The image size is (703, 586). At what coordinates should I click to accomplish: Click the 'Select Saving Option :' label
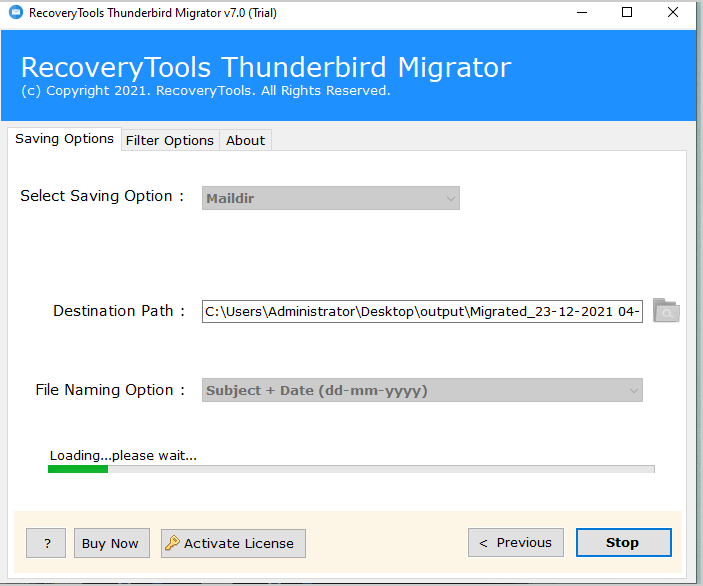102,196
